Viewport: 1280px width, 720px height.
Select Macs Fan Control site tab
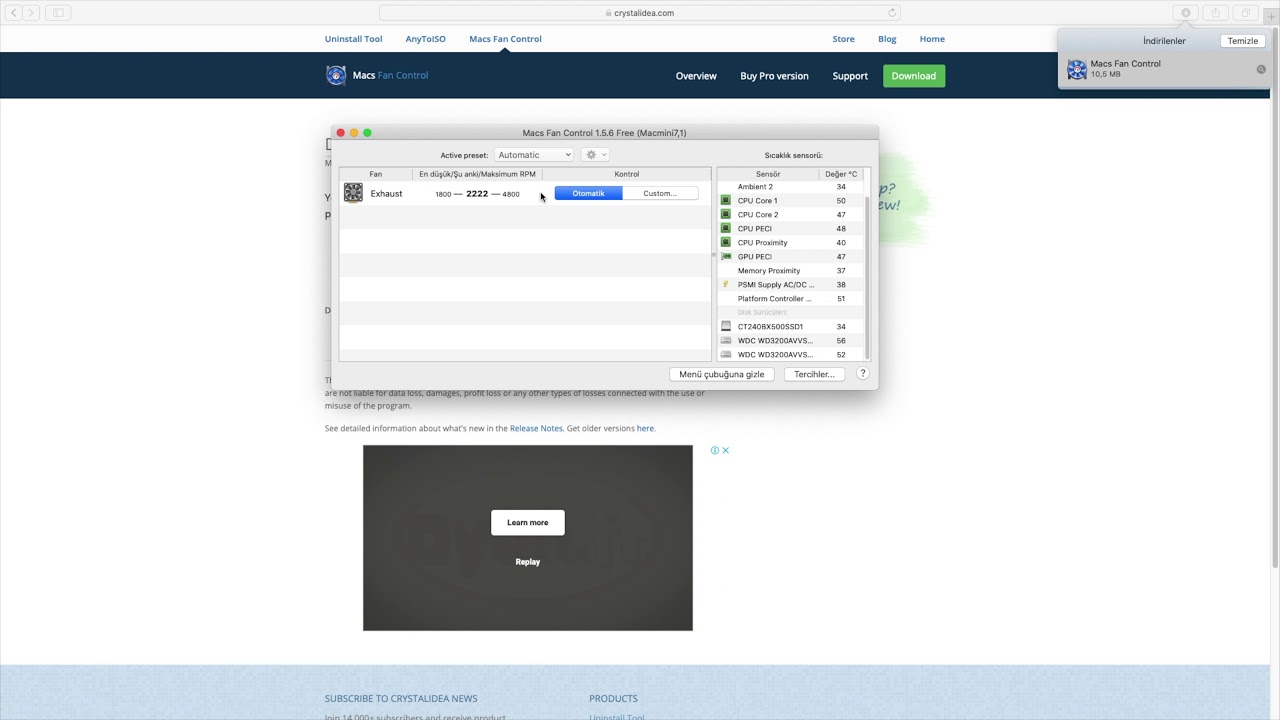pyautogui.click(x=505, y=39)
